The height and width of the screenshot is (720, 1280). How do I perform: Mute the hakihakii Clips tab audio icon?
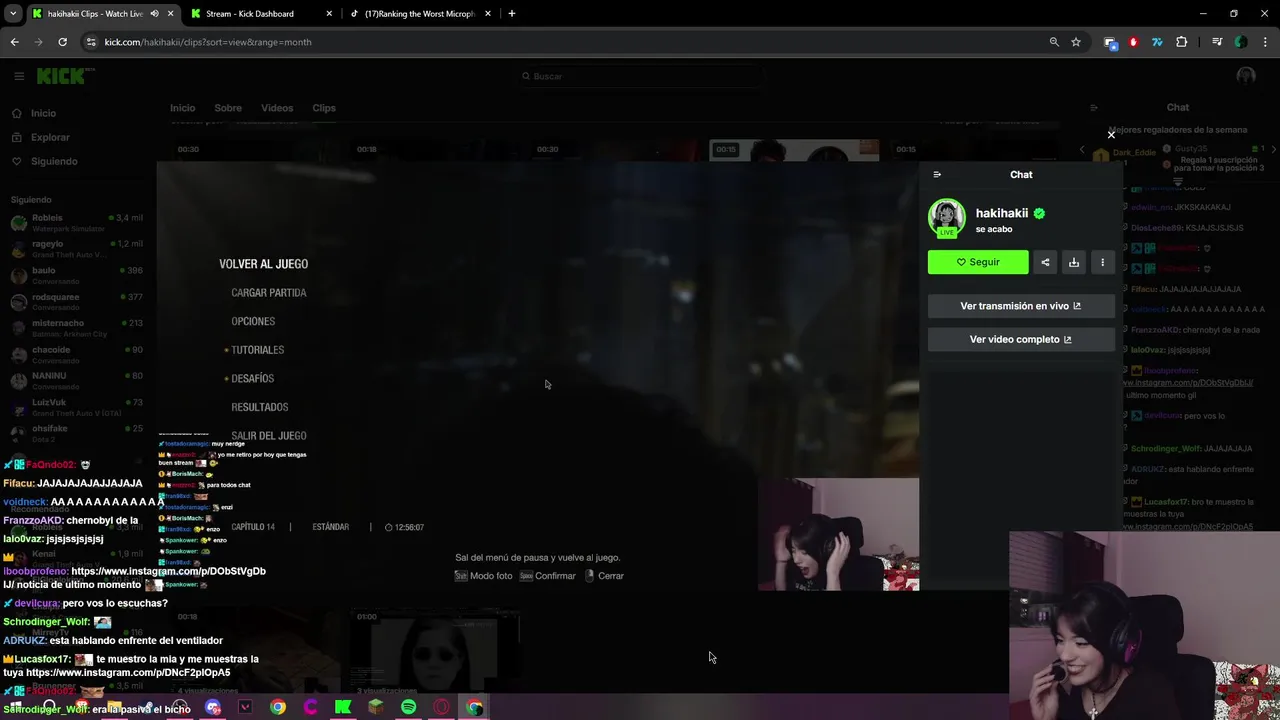click(154, 14)
